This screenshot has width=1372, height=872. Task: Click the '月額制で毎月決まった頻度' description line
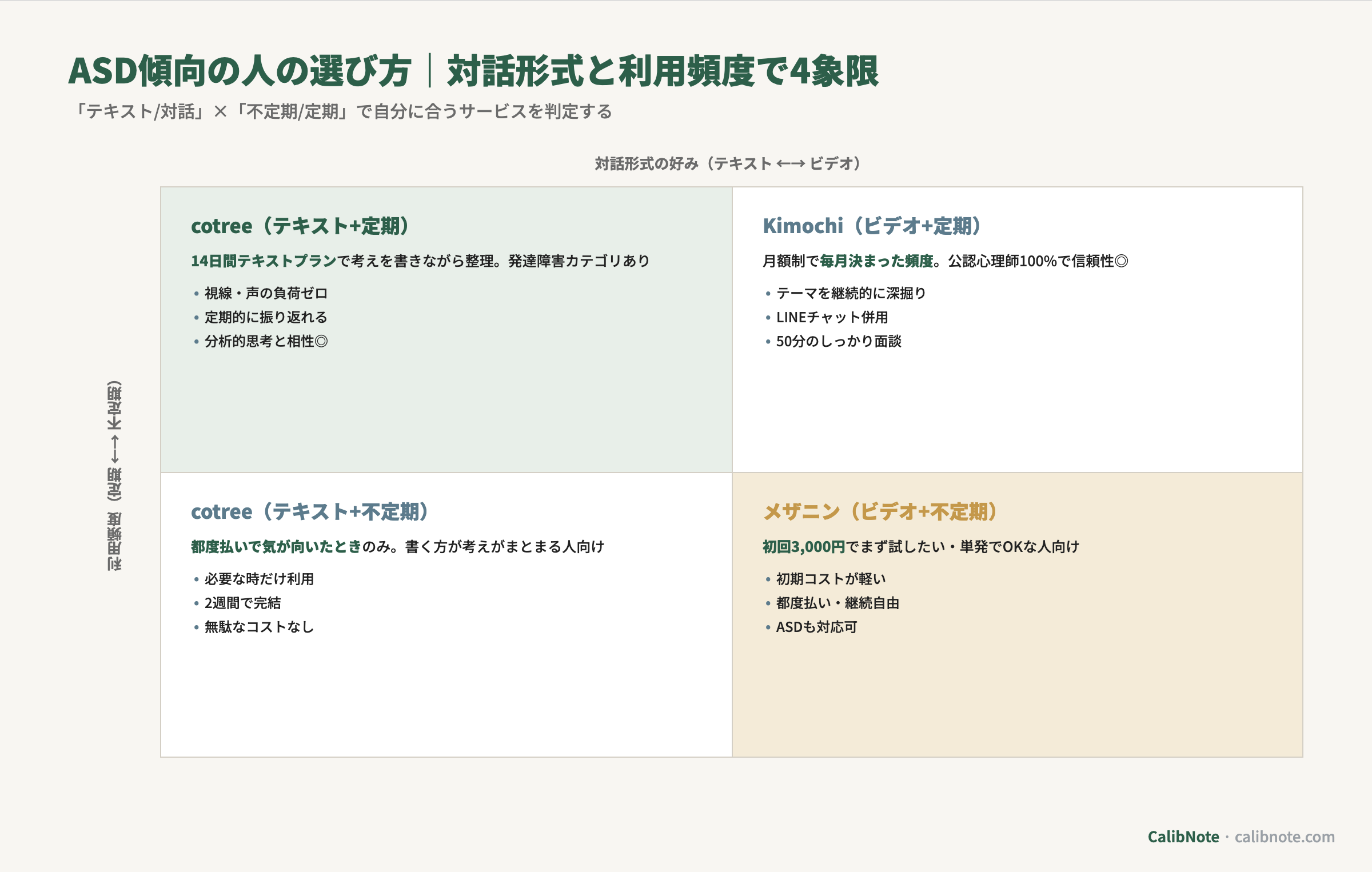(x=946, y=261)
